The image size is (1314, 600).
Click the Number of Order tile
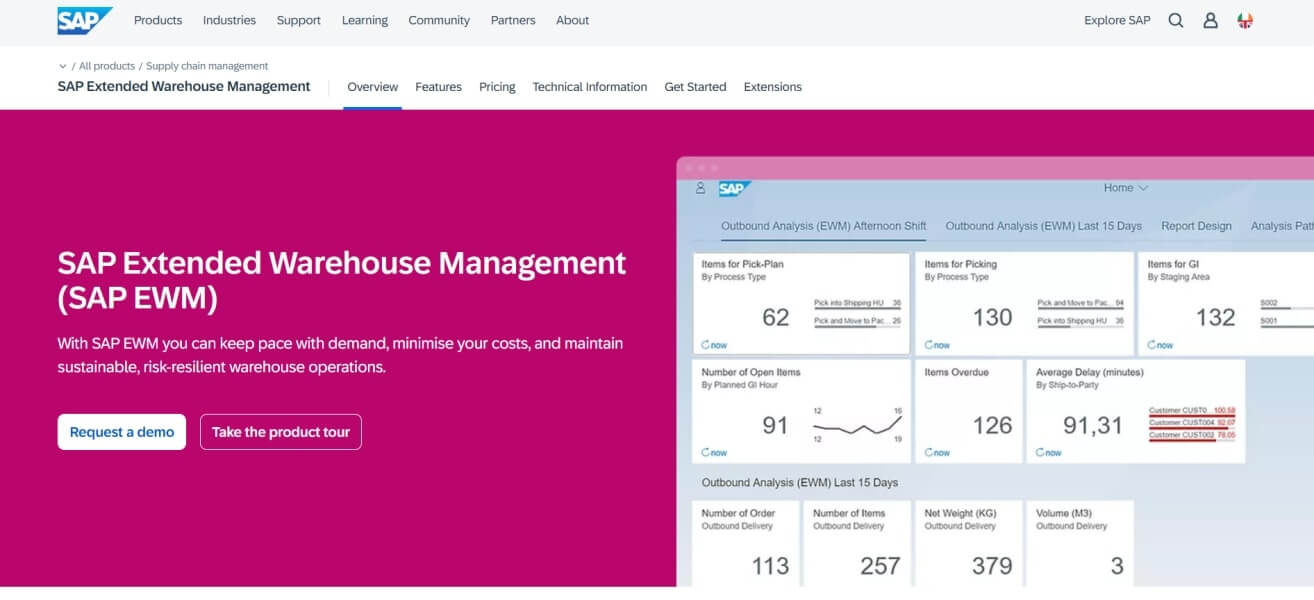coord(746,544)
